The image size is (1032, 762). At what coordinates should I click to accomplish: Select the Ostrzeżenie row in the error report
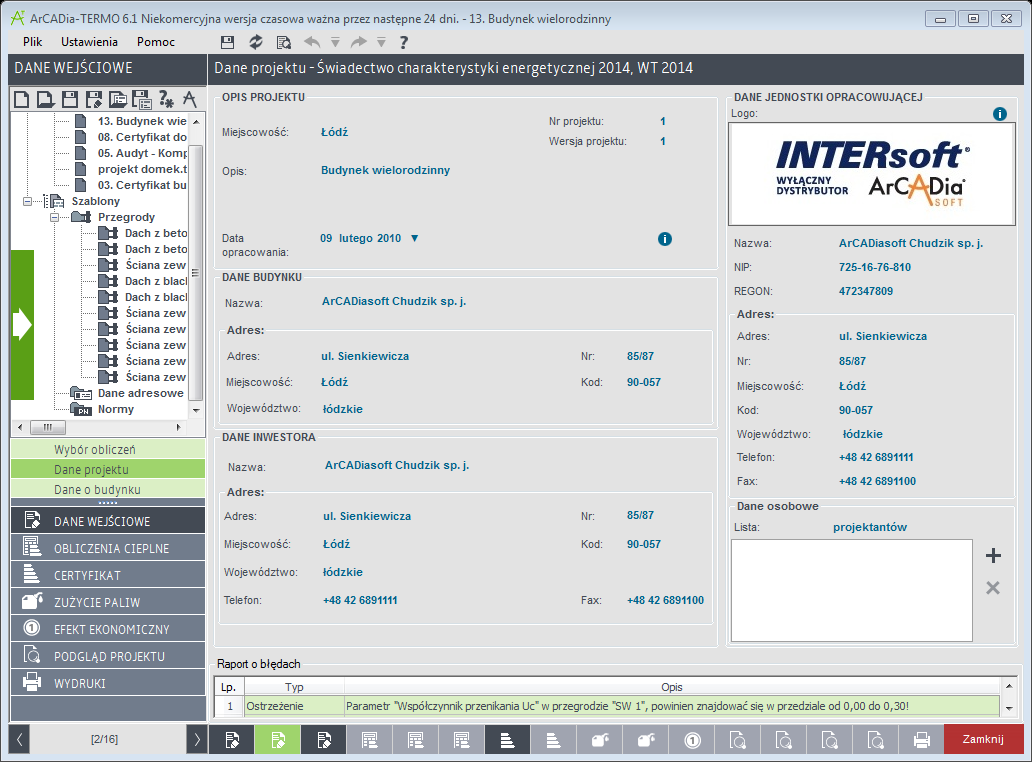606,706
